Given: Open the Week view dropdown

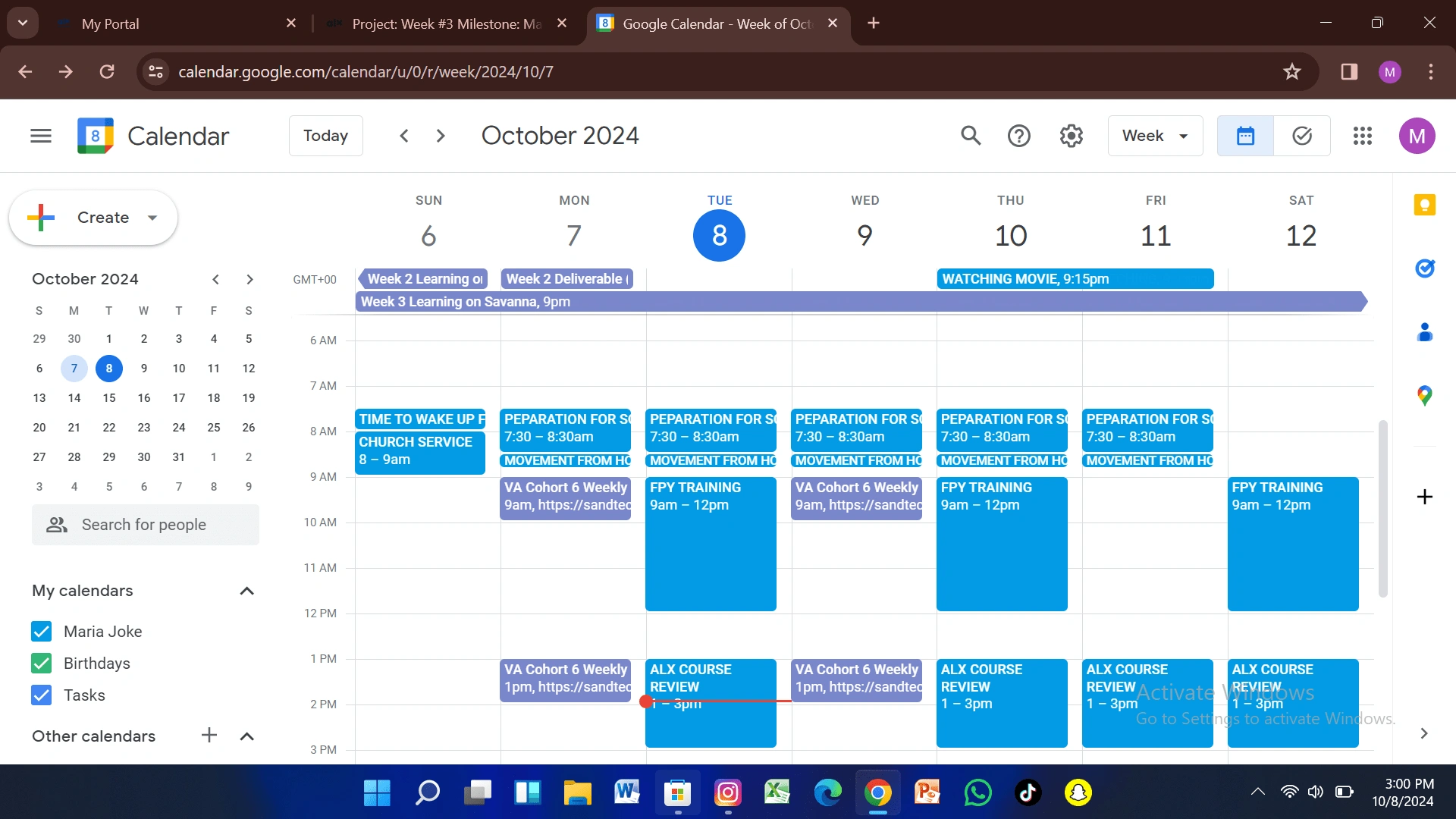Looking at the screenshot, I should (x=1154, y=136).
